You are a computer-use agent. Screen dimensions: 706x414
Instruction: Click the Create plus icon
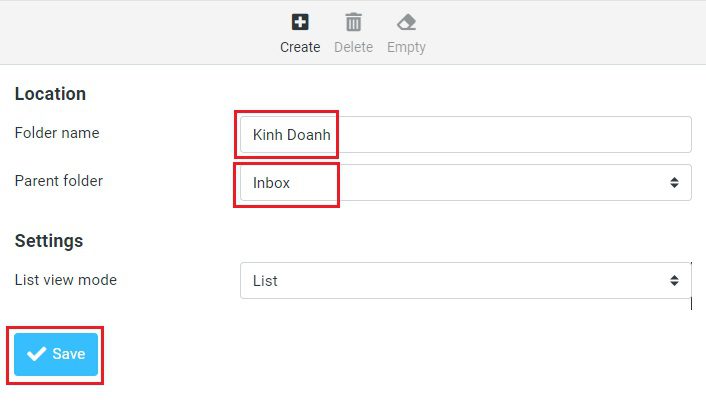pos(300,22)
